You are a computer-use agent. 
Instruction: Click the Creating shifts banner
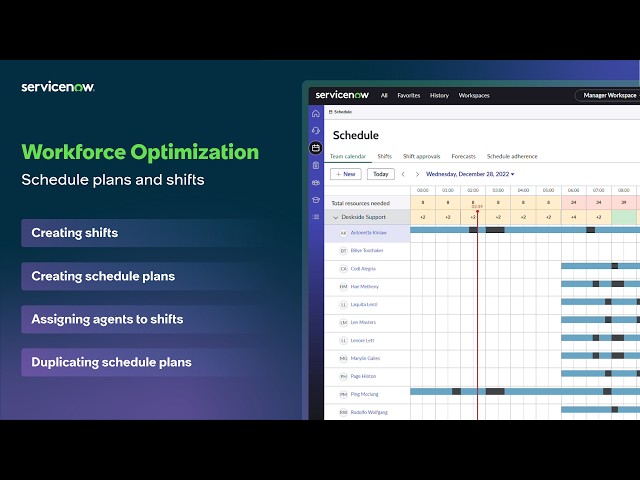(143, 233)
